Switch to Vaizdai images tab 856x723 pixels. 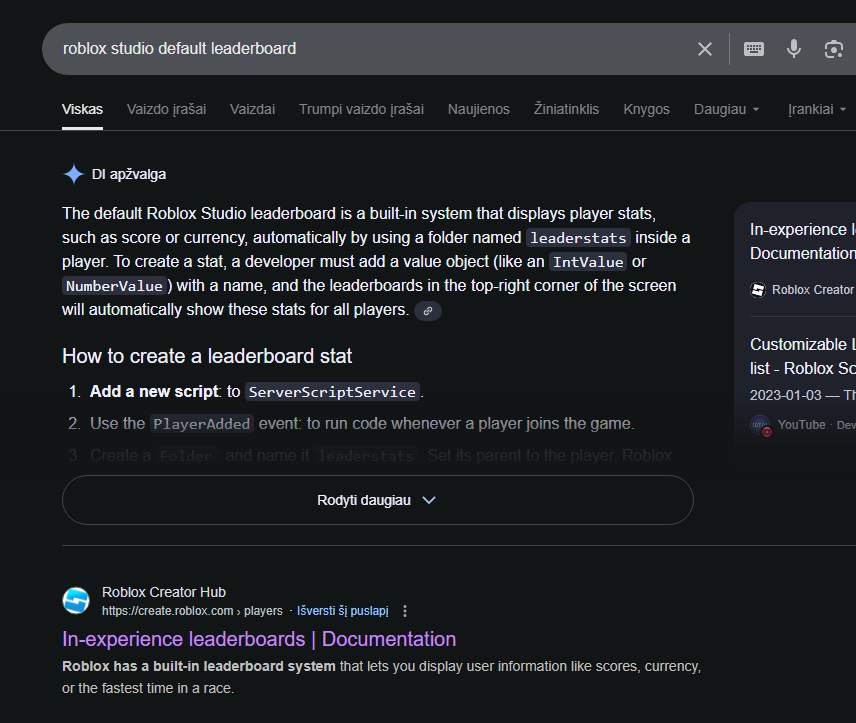(x=252, y=109)
